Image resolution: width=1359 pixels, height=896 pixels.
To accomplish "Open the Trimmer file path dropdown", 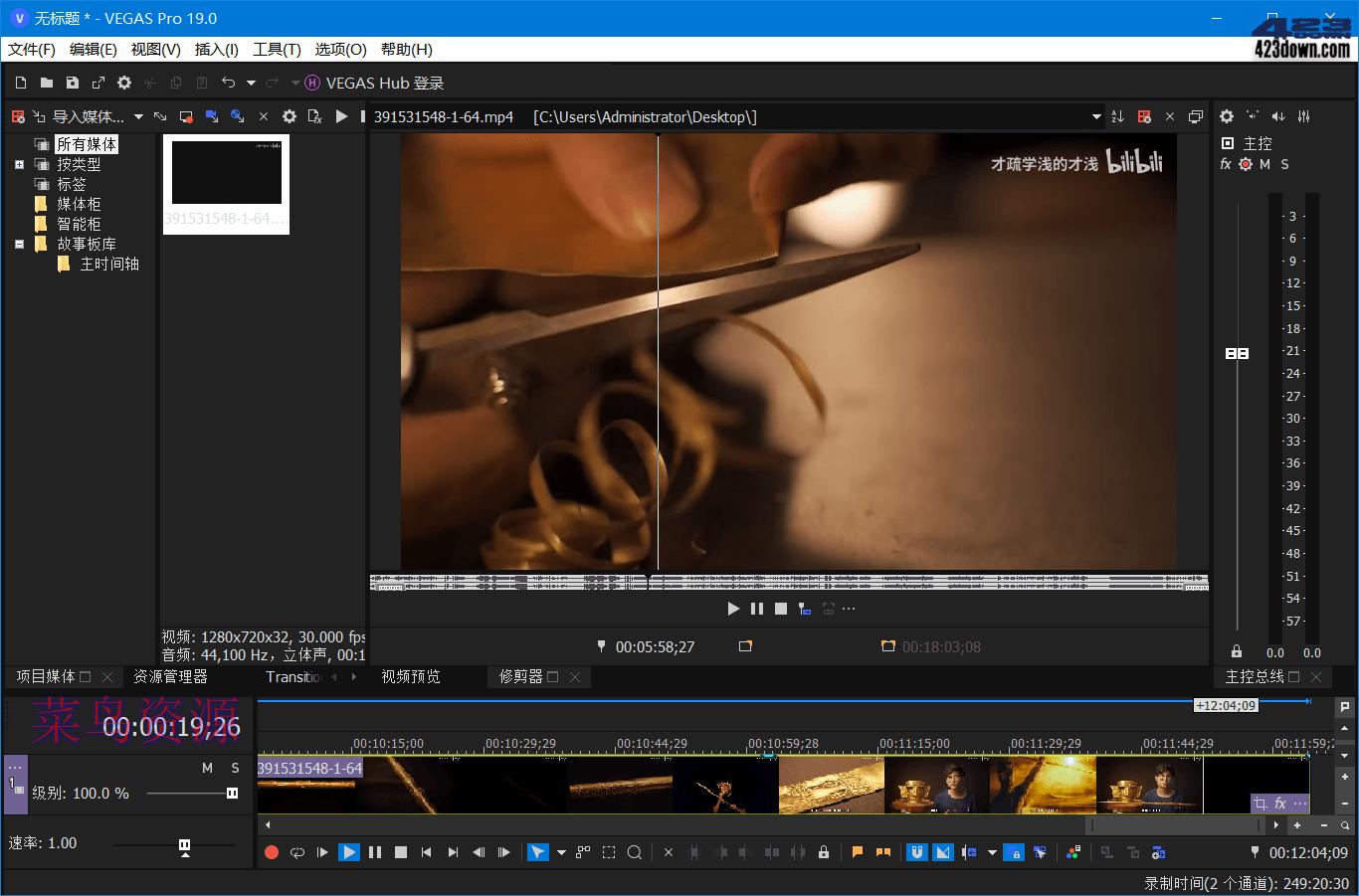I will [1096, 116].
